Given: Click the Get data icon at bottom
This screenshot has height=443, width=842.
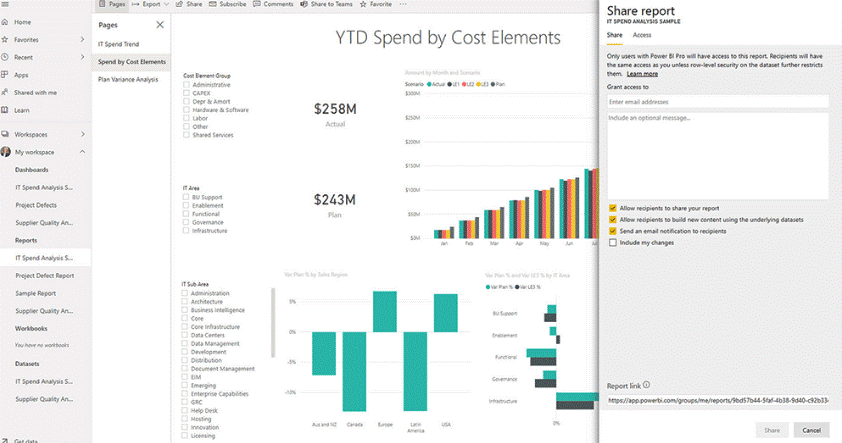Looking at the screenshot, I should click(5, 440).
